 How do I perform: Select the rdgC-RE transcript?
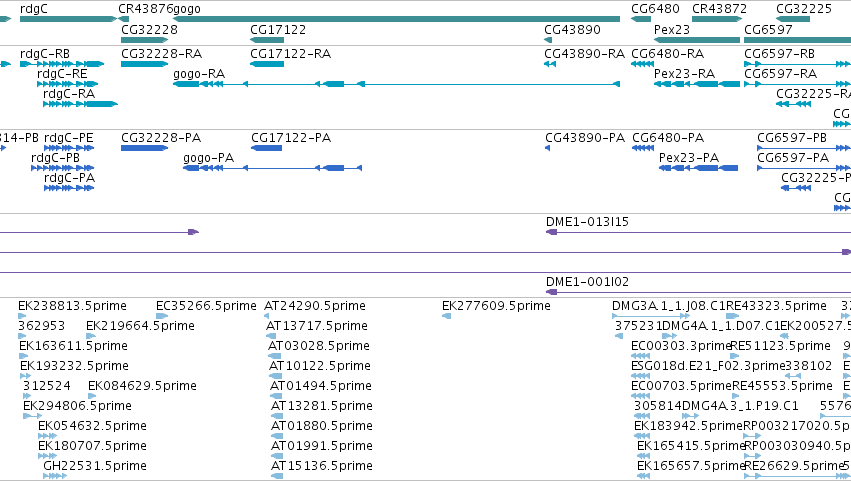(x=67, y=84)
